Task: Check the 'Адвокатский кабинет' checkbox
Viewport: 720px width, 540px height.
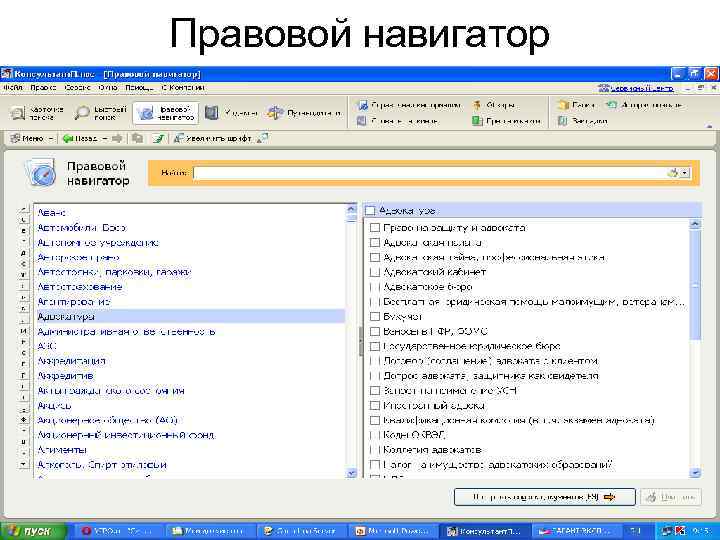Action: 375,272
